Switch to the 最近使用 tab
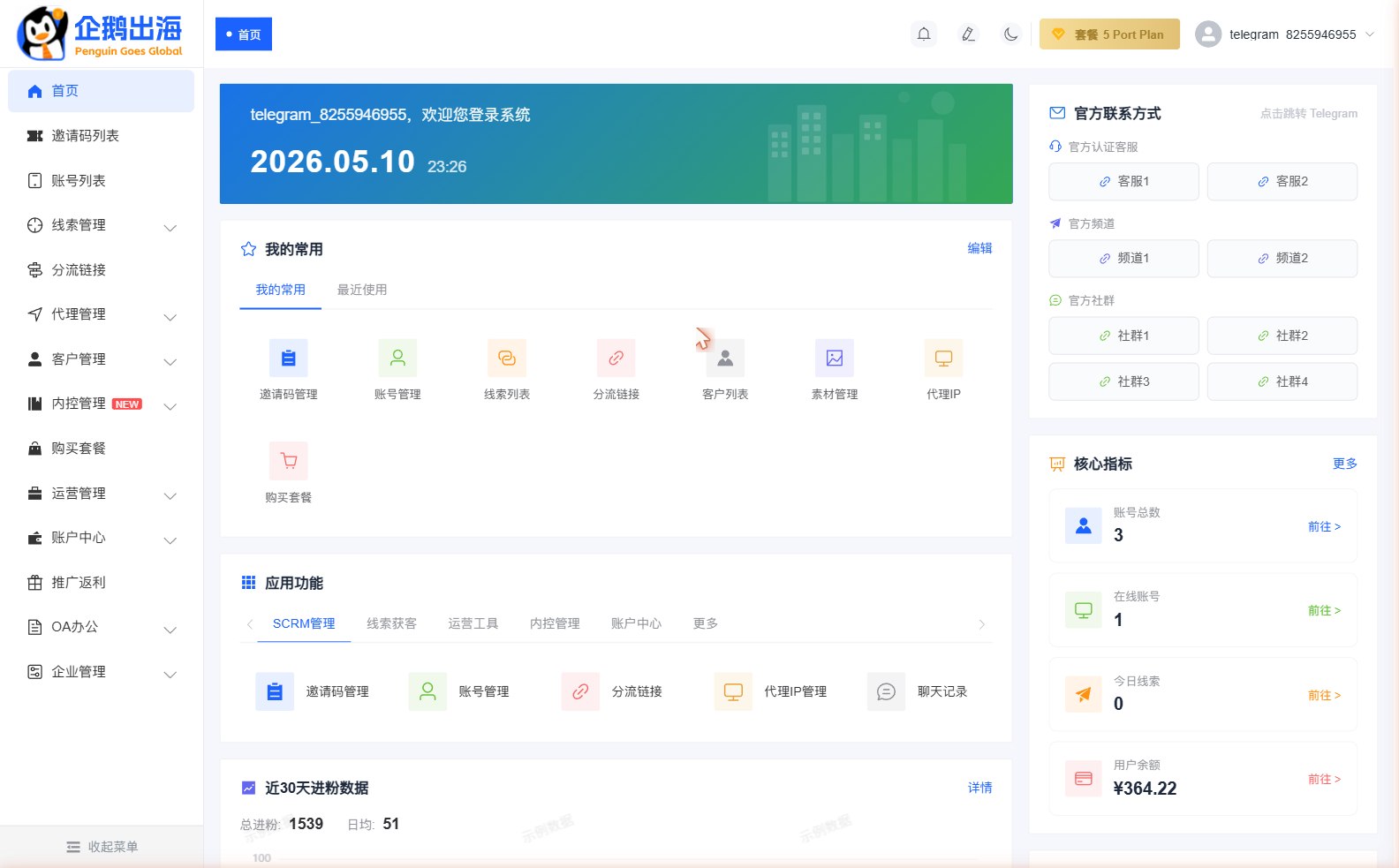Viewport: 1399px width, 868px height. point(362,290)
